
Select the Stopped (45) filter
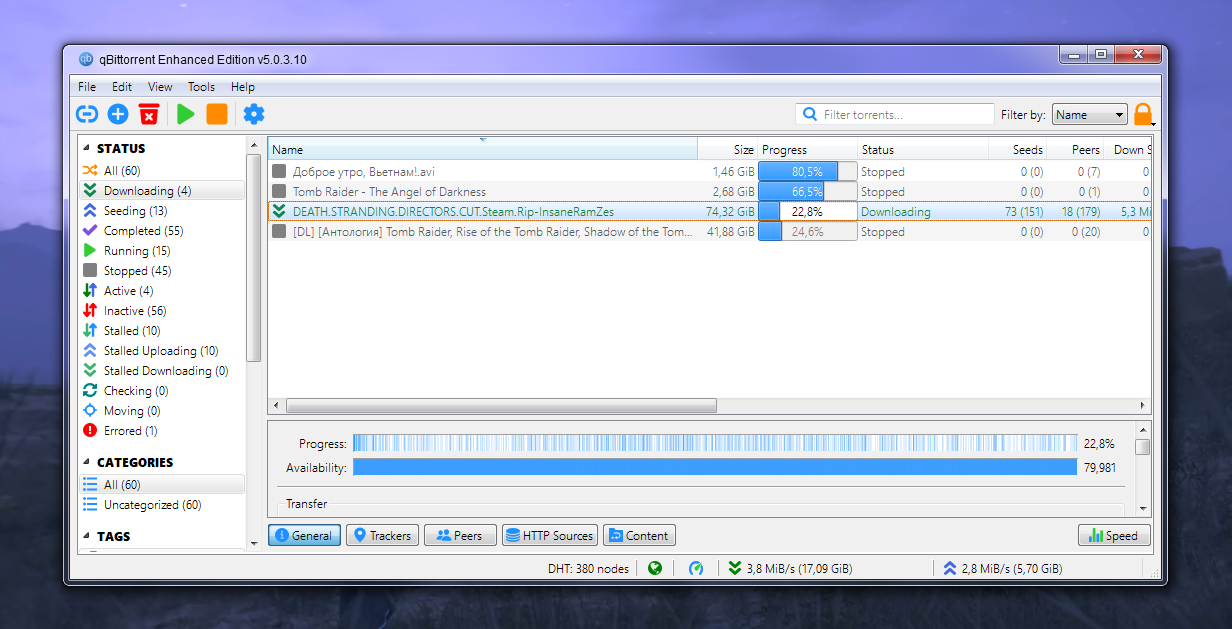pyautogui.click(x=161, y=271)
